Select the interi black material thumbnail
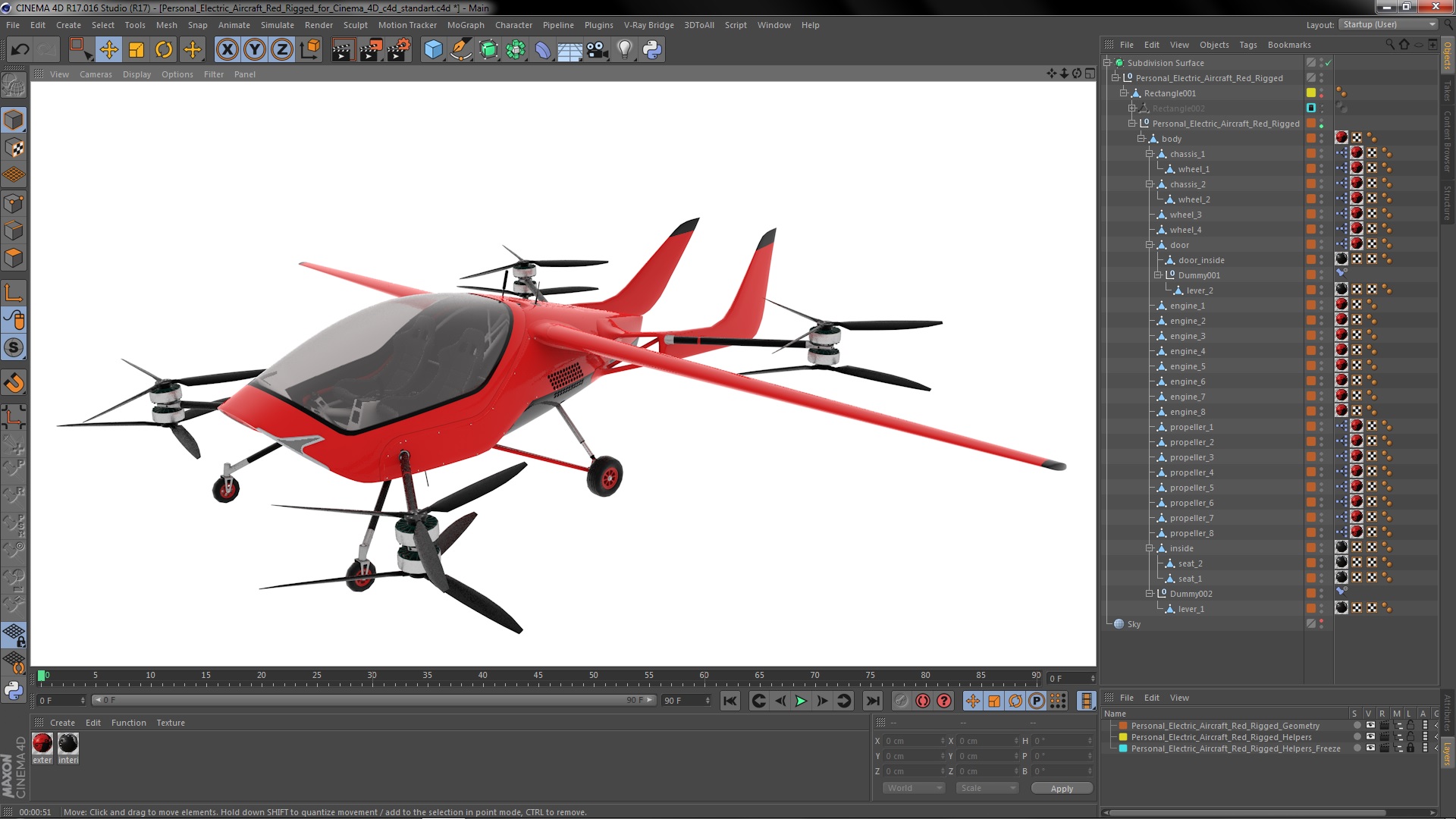 click(x=68, y=743)
